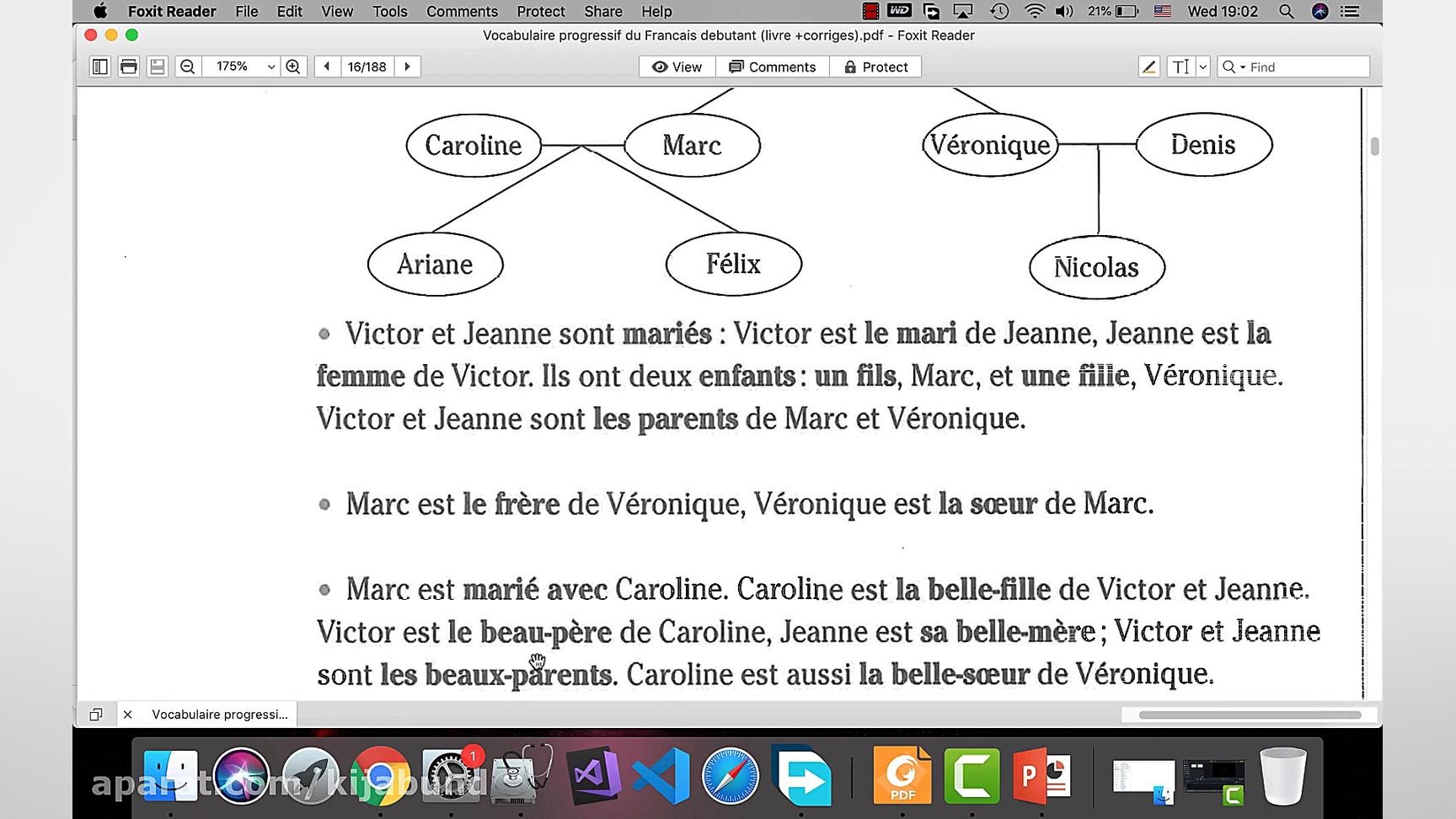Image resolution: width=1456 pixels, height=819 pixels.
Task: Open purple Visual Studio in the Dock
Action: [592, 776]
